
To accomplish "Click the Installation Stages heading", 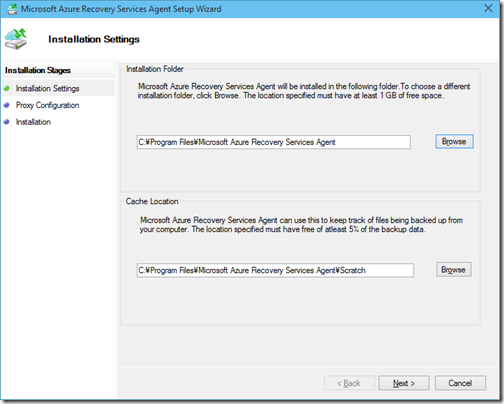I will (38, 70).
